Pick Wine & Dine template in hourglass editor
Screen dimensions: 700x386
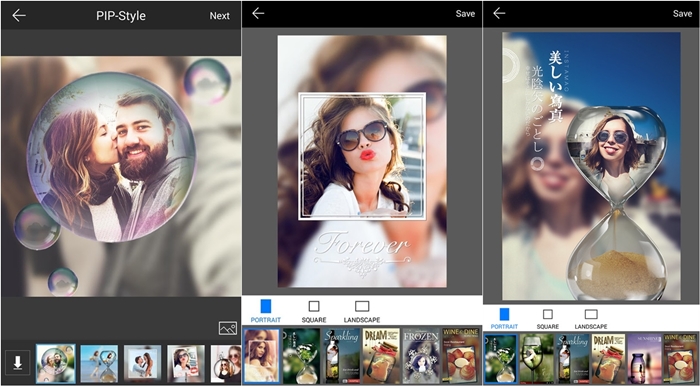point(680,358)
